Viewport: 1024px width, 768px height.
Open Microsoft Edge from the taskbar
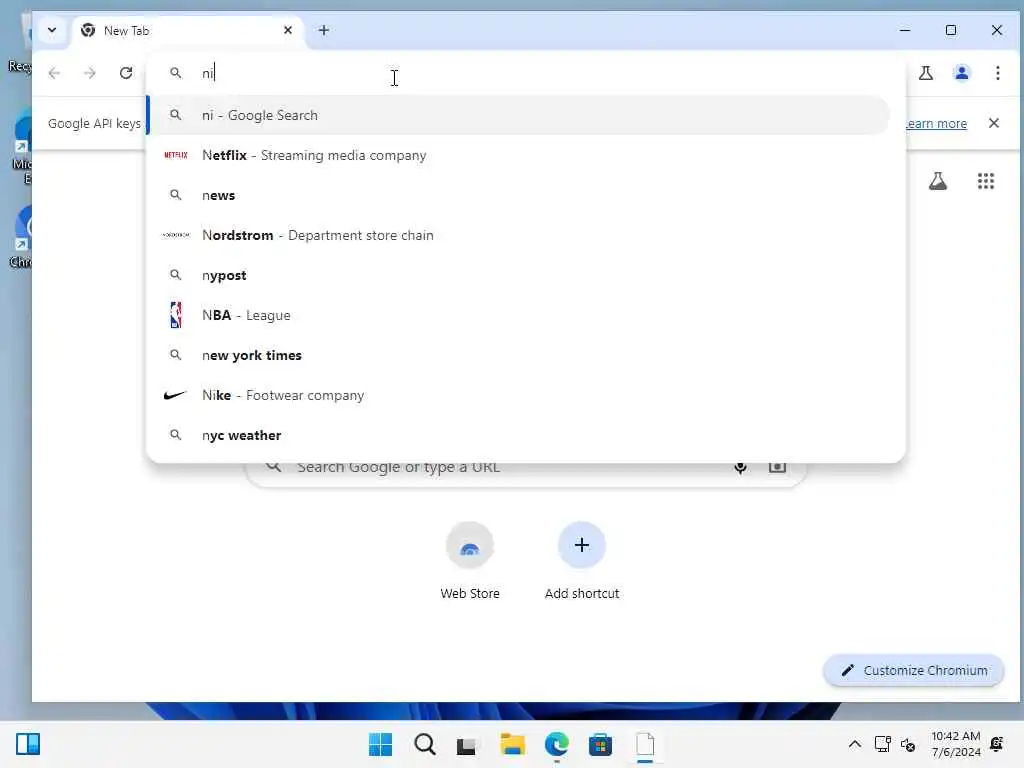click(x=556, y=744)
